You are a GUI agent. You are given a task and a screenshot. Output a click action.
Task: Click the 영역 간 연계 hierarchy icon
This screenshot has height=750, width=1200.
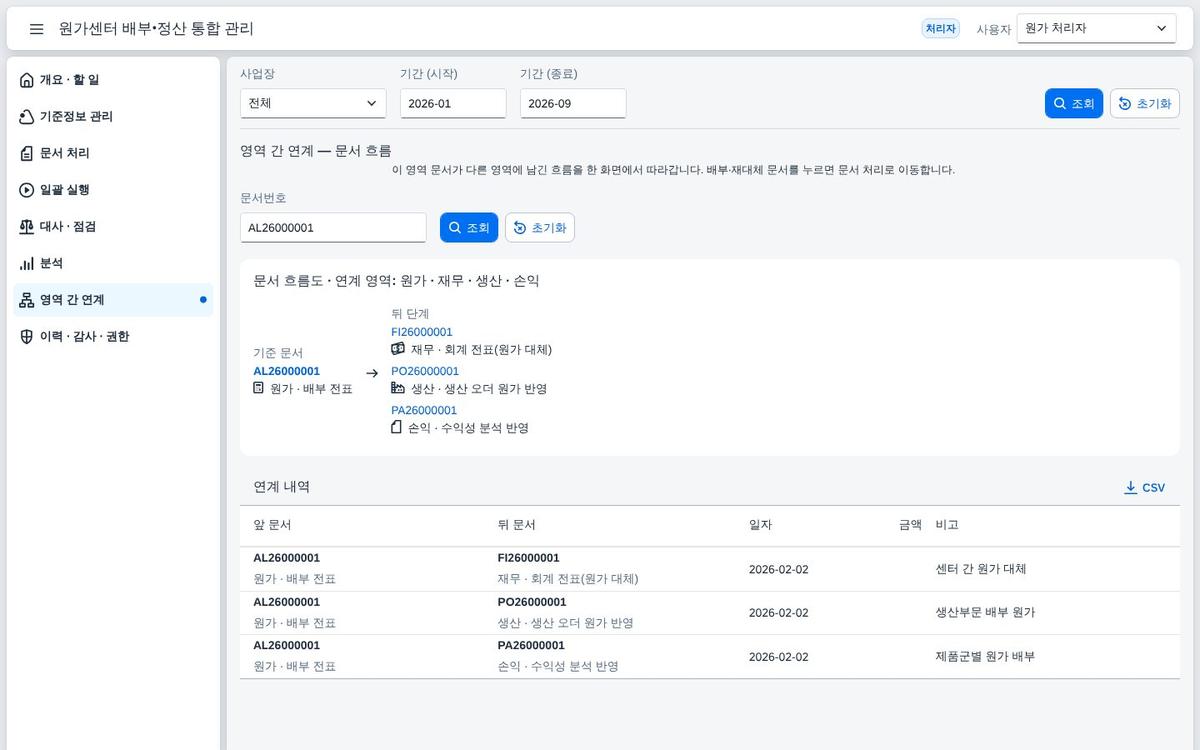tap(27, 300)
